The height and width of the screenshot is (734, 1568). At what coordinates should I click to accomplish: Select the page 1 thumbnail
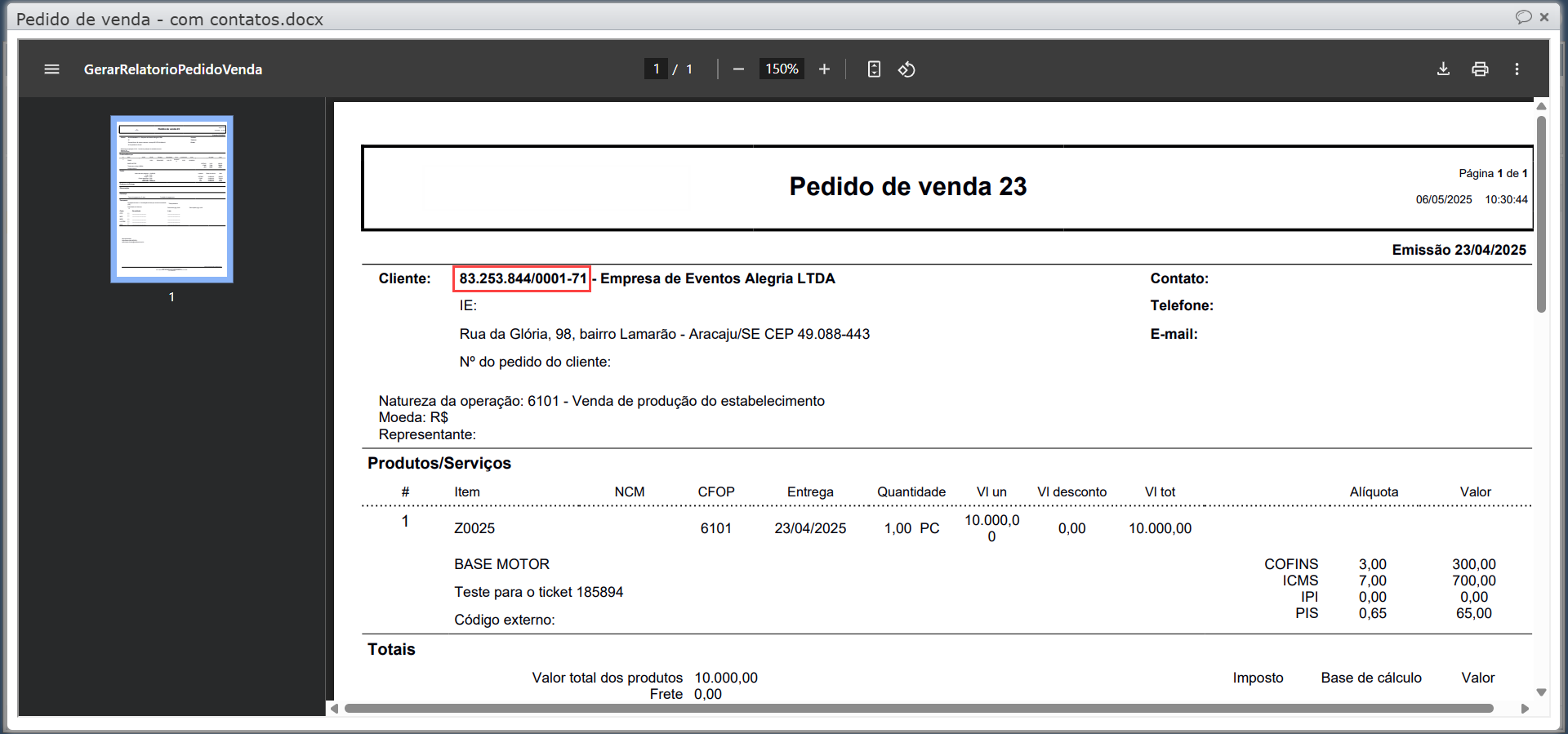[x=171, y=199]
